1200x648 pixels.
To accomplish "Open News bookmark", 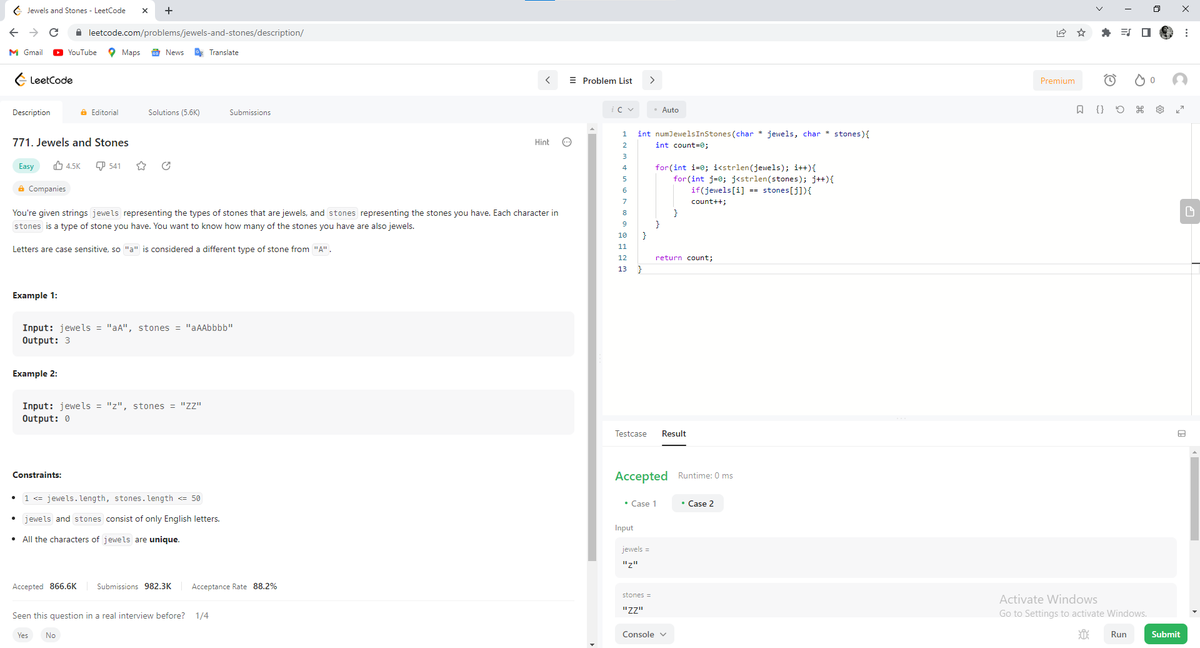I will pos(167,52).
